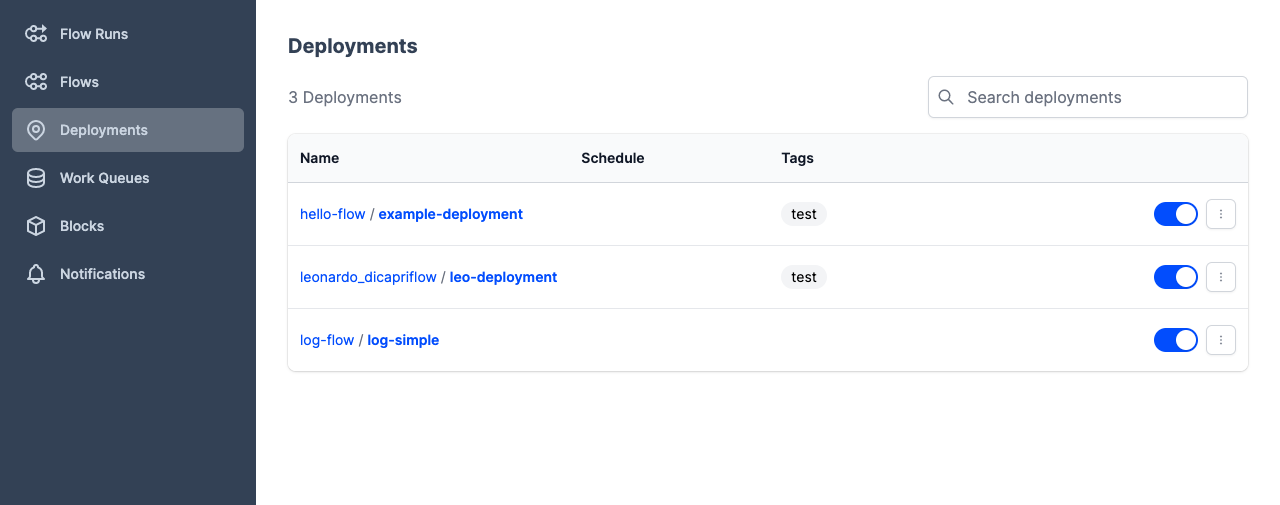Click the Blocks cube icon
This screenshot has width=1280, height=505.
(36, 226)
